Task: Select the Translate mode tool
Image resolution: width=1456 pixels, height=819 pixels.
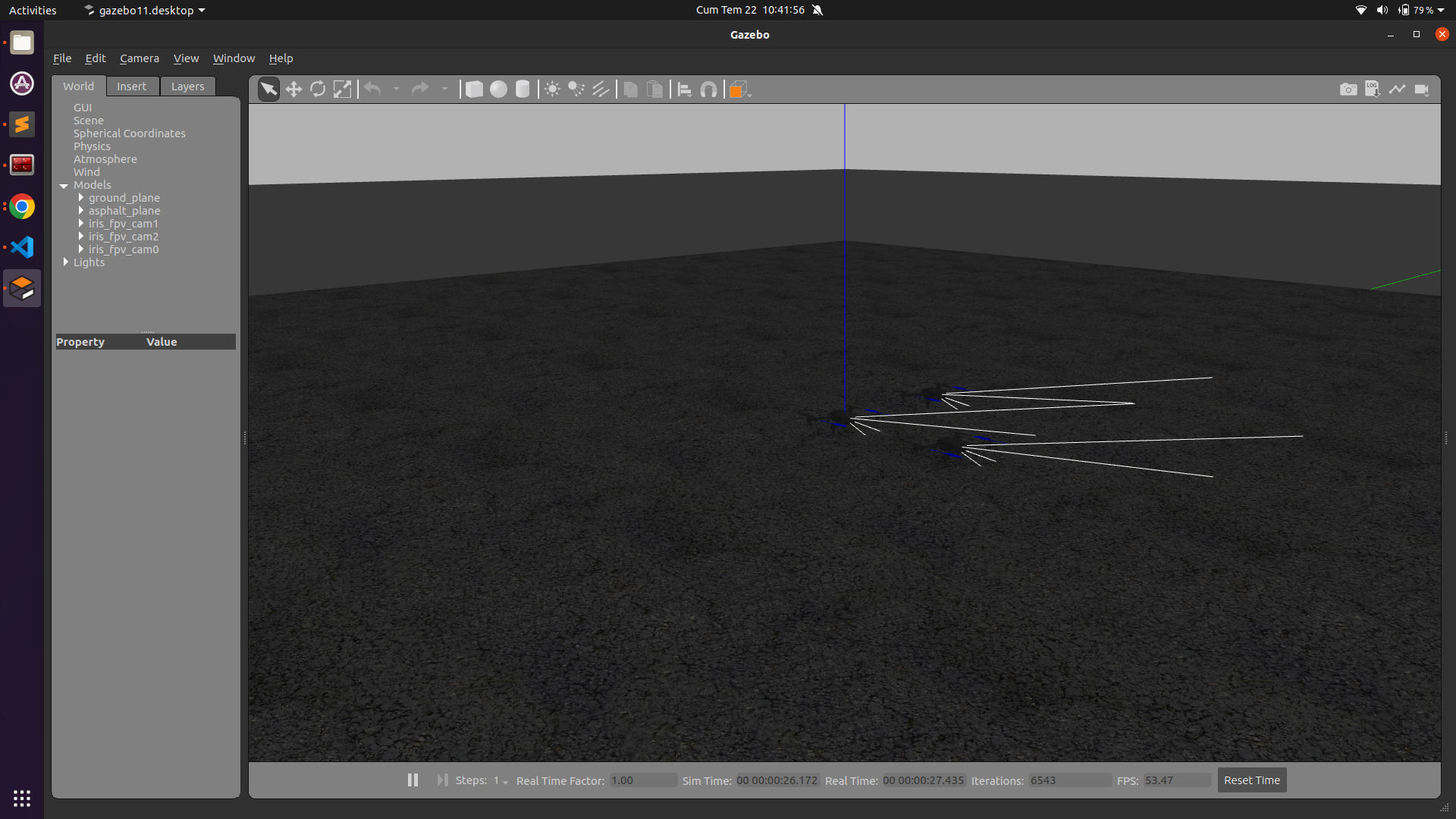Action: (x=294, y=89)
